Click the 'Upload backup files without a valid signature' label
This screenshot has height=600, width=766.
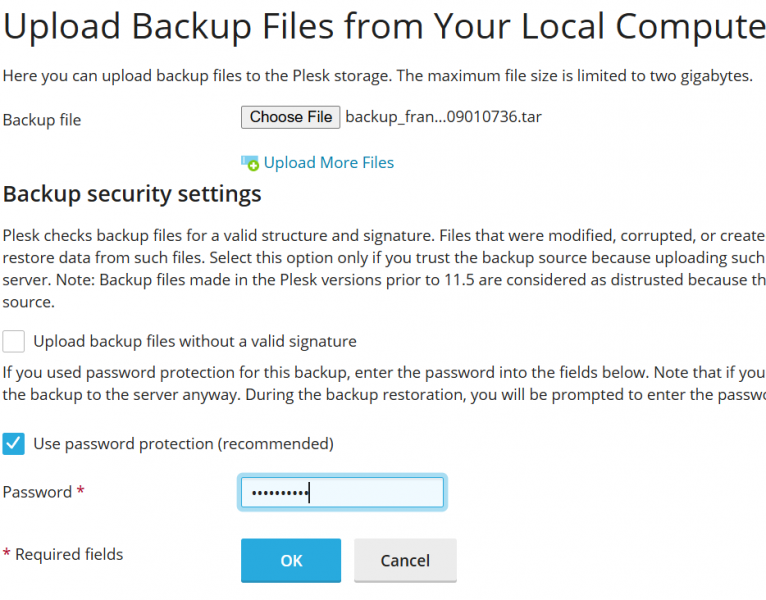(x=195, y=341)
